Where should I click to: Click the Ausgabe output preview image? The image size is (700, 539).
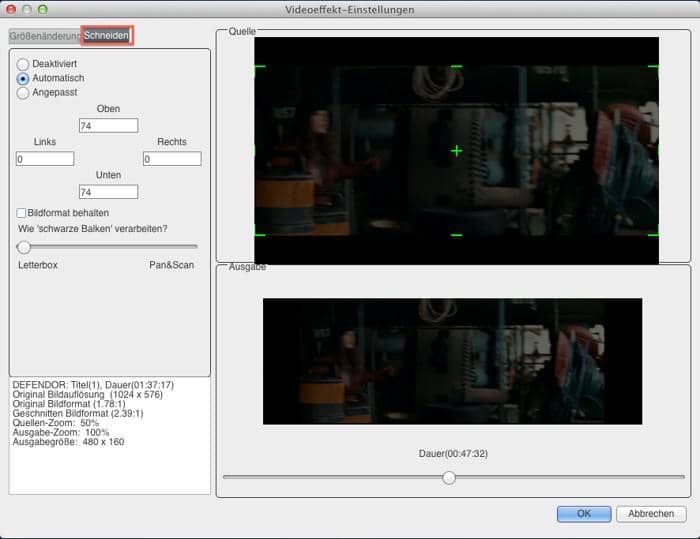click(453, 361)
